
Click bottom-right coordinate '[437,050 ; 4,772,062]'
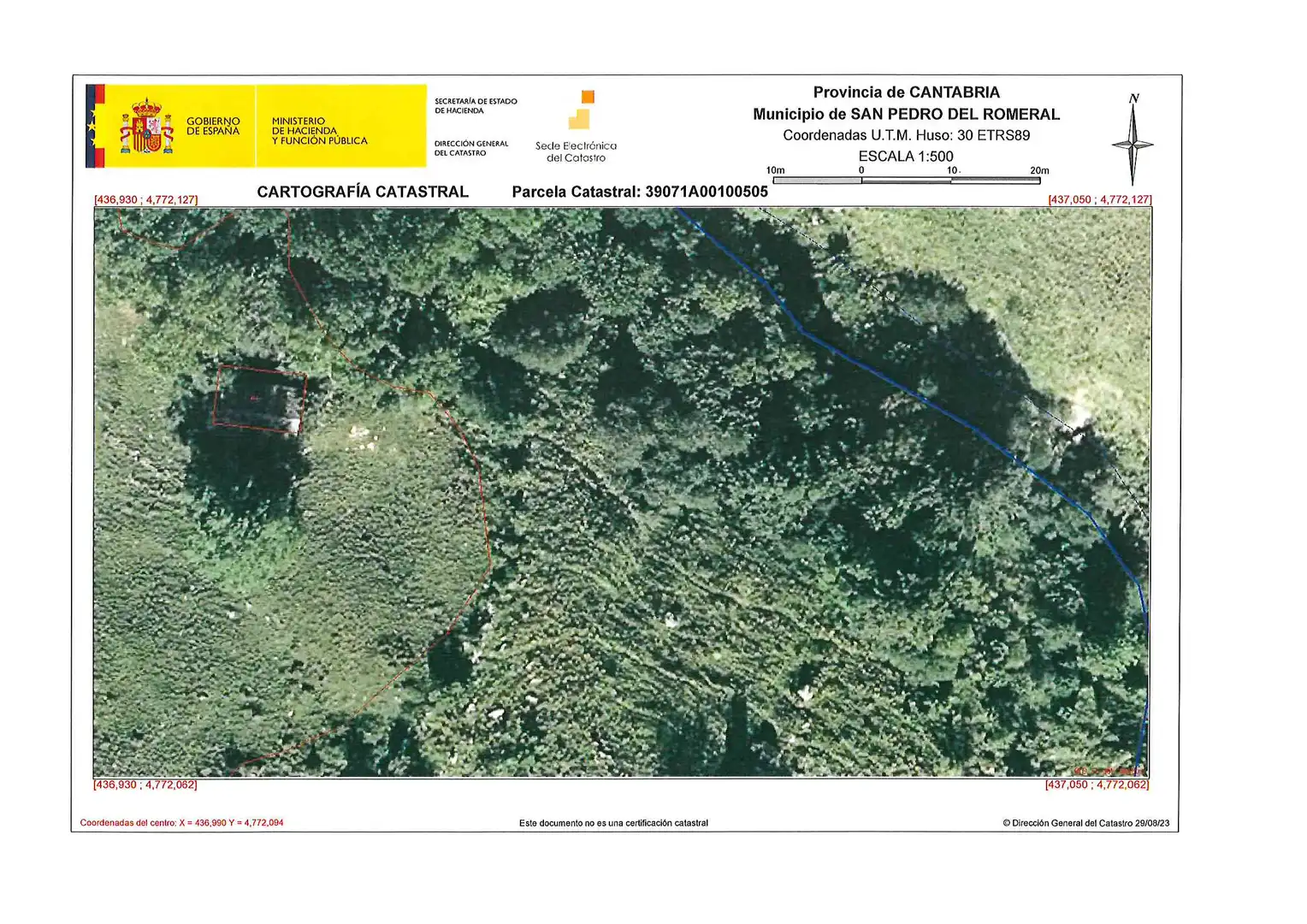pyautogui.click(x=1097, y=785)
